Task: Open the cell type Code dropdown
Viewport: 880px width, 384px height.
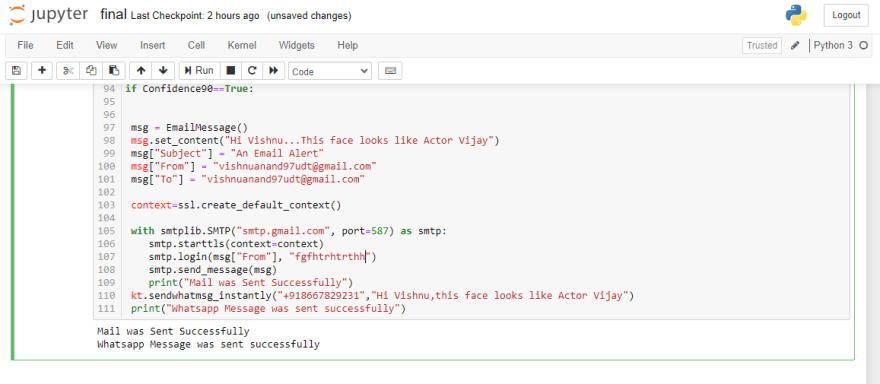Action: (x=330, y=71)
